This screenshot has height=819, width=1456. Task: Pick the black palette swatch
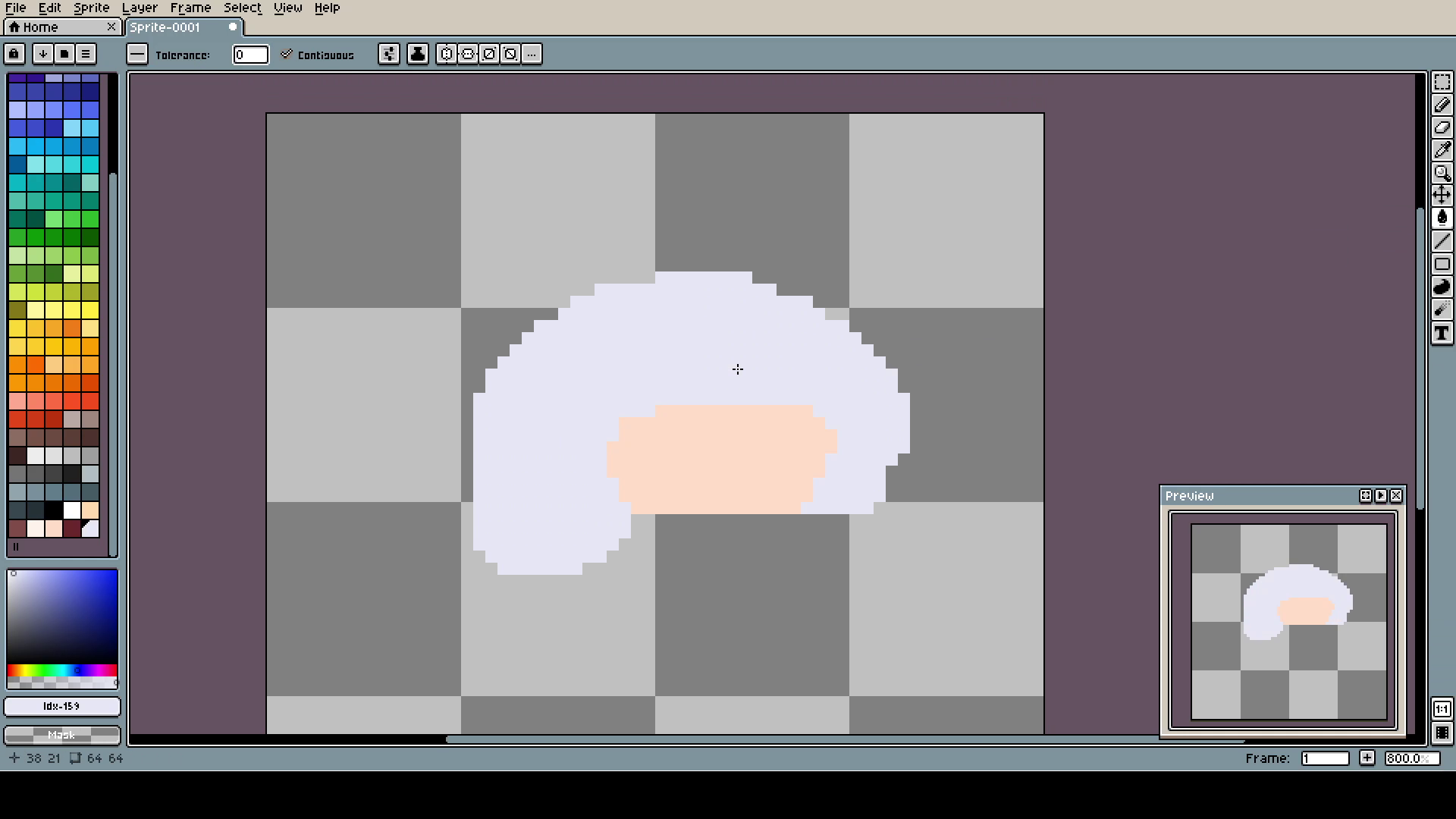[54, 510]
